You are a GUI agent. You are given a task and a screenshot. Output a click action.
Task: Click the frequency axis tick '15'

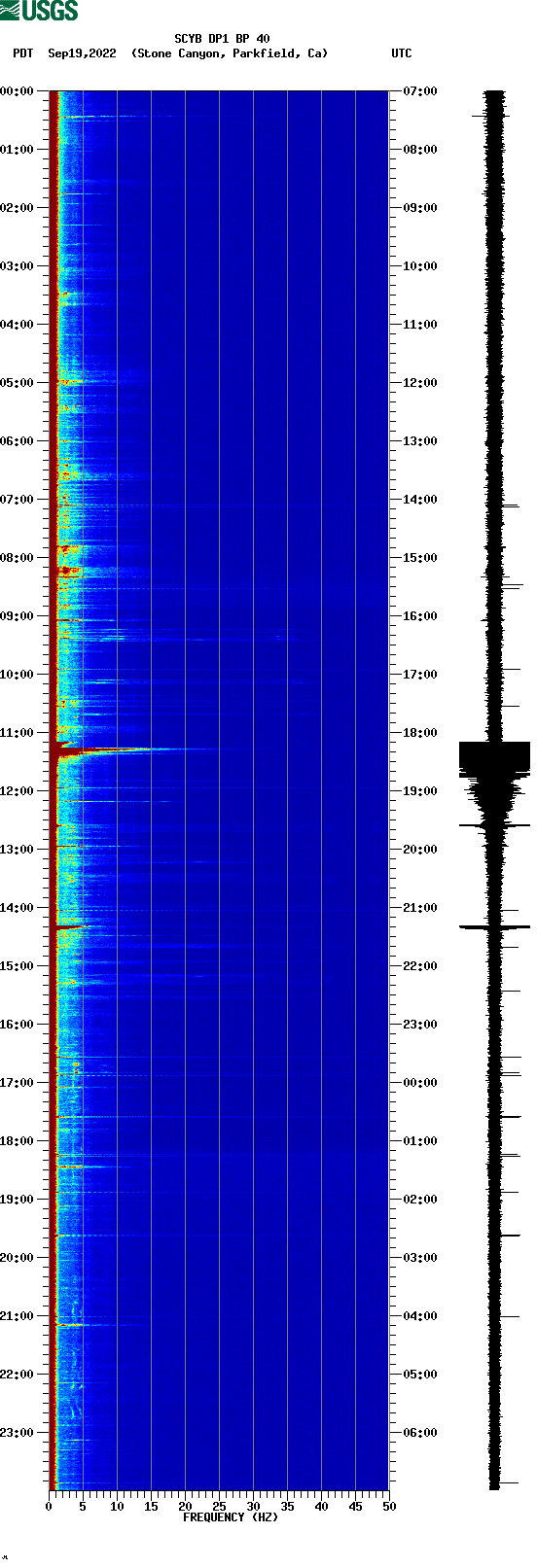151,1507
